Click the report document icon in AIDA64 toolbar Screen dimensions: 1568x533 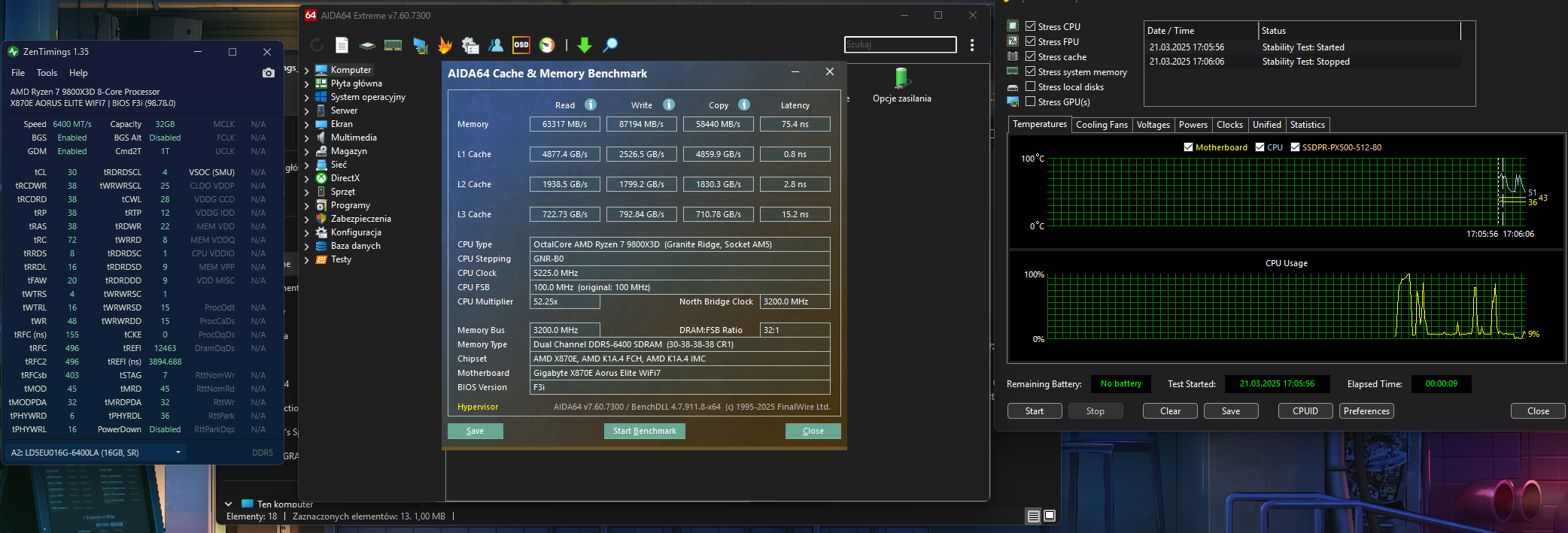(x=342, y=45)
